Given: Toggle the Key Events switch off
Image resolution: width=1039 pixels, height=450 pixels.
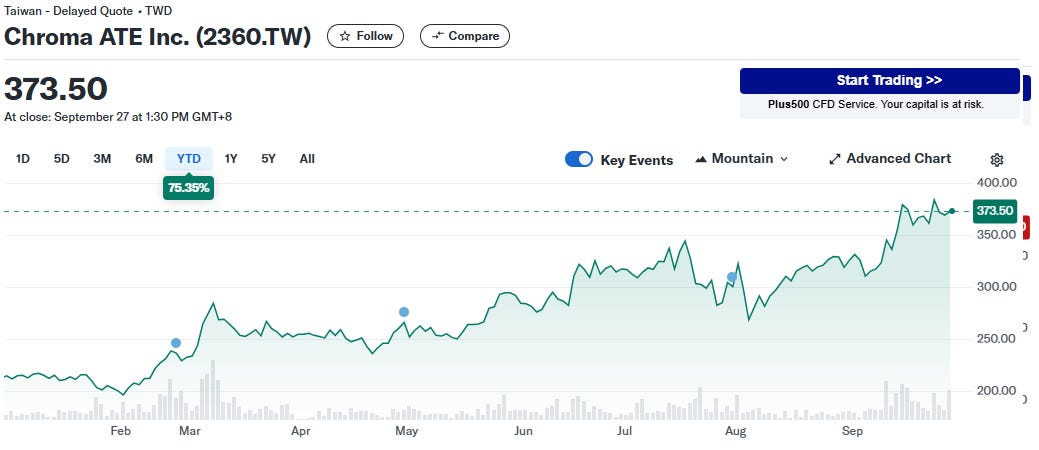Looking at the screenshot, I should pos(578,159).
